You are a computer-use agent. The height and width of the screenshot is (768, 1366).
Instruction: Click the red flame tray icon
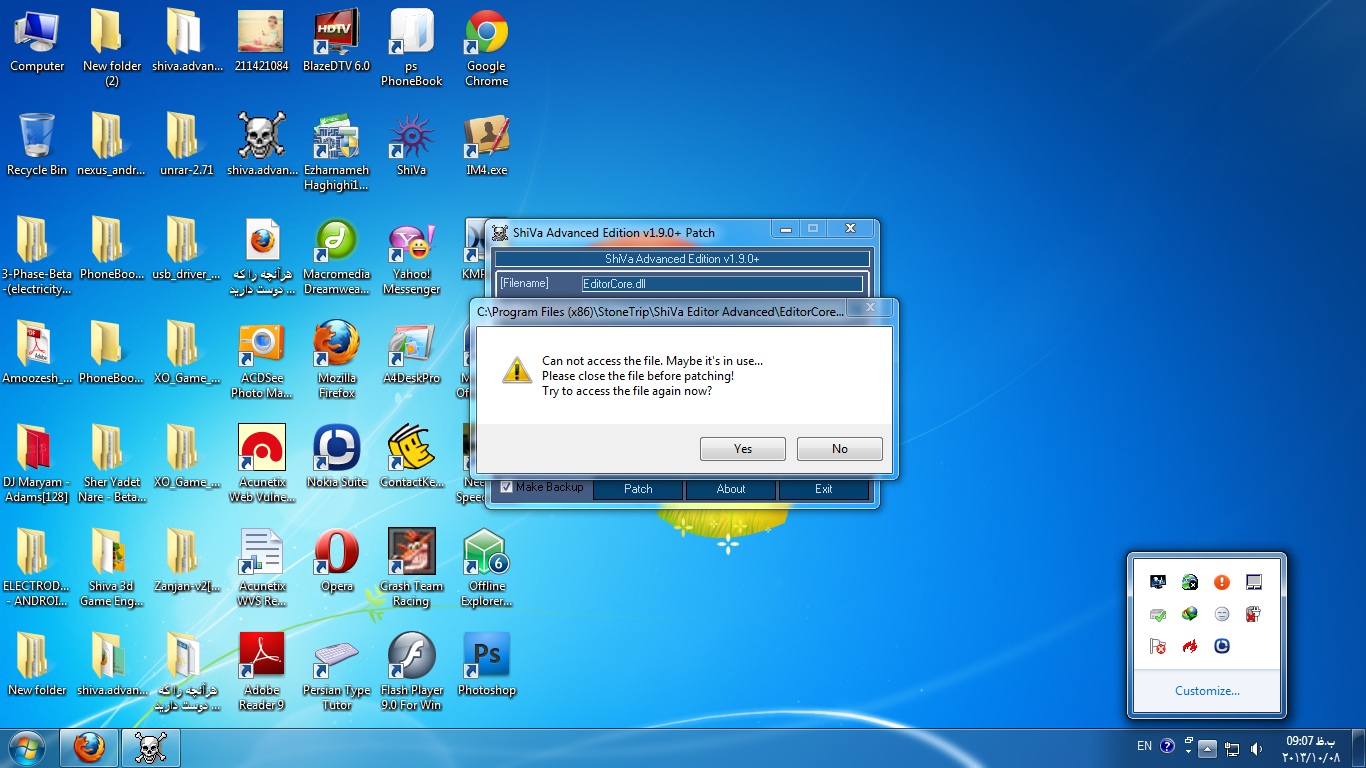[1189, 646]
